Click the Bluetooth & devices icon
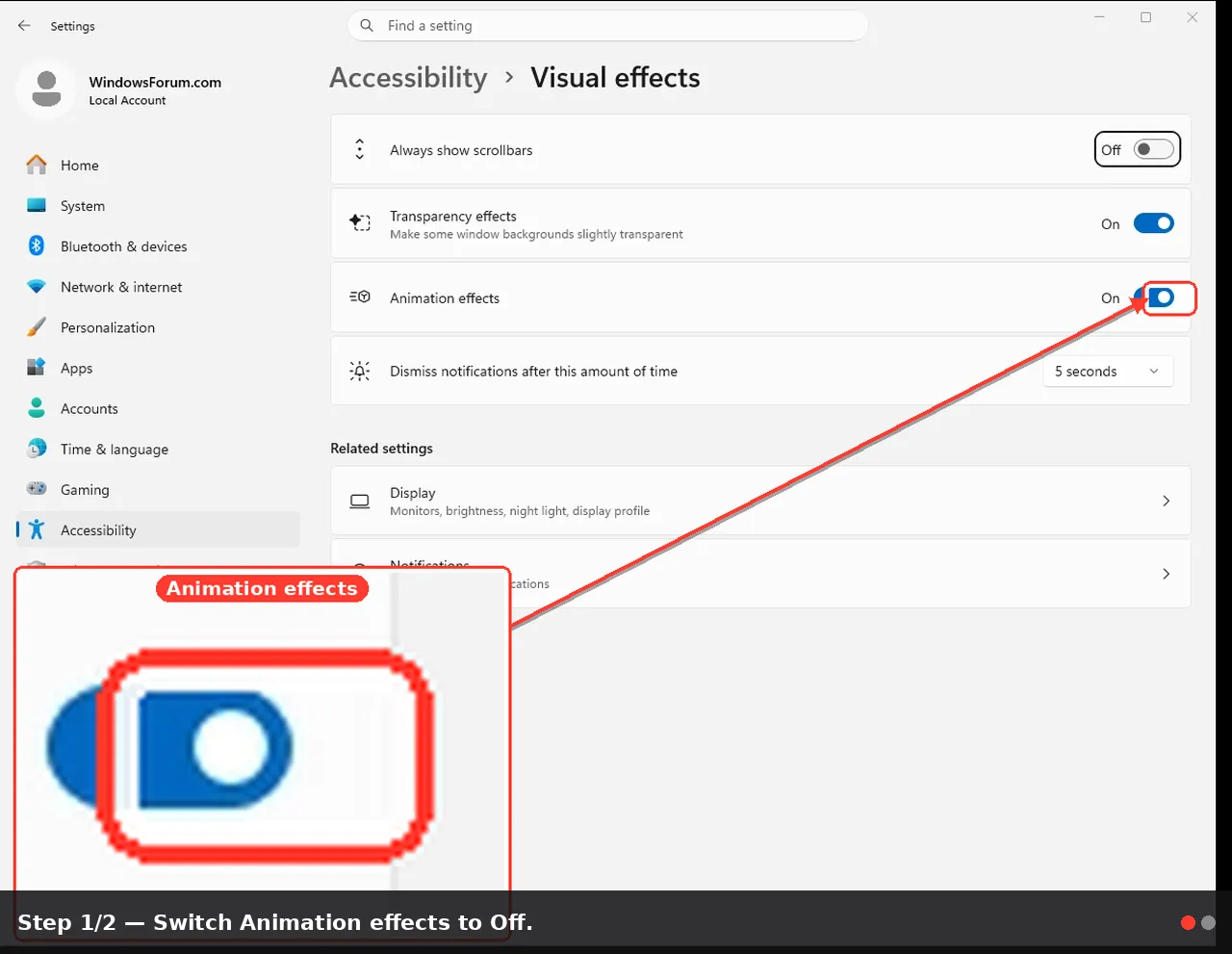Viewport: 1232px width, 954px height. point(37,245)
